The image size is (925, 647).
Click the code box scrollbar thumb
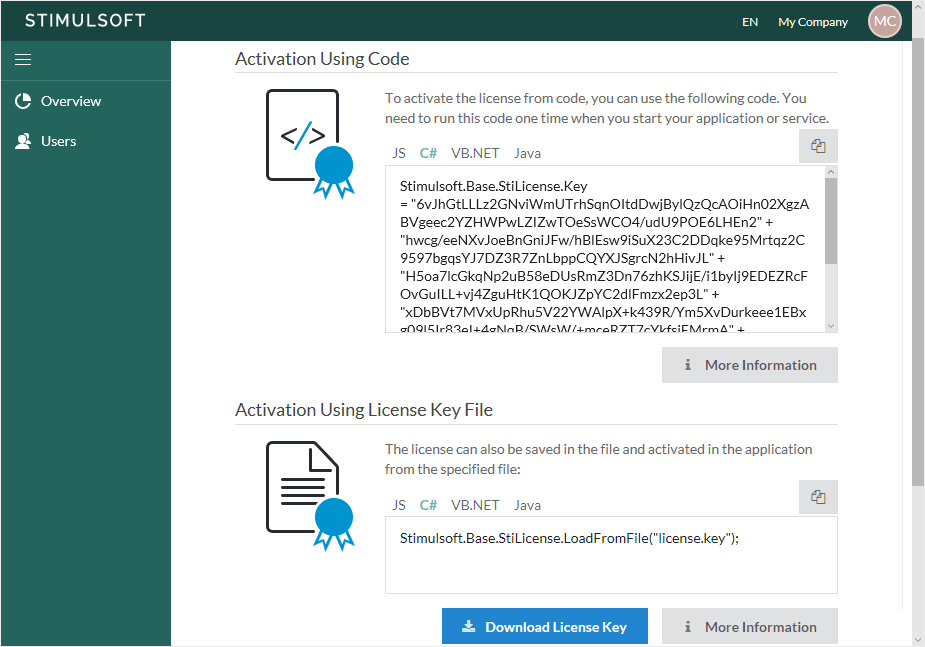(x=831, y=221)
